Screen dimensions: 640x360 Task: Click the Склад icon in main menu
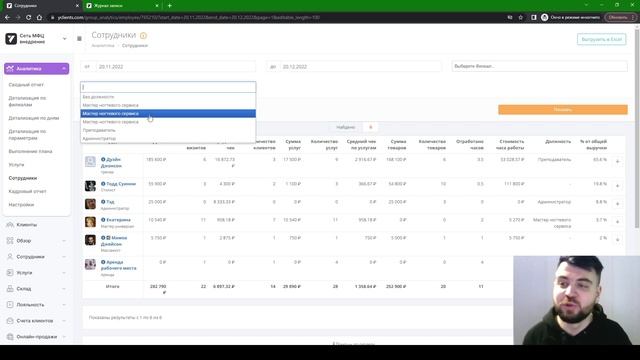coord(10,289)
